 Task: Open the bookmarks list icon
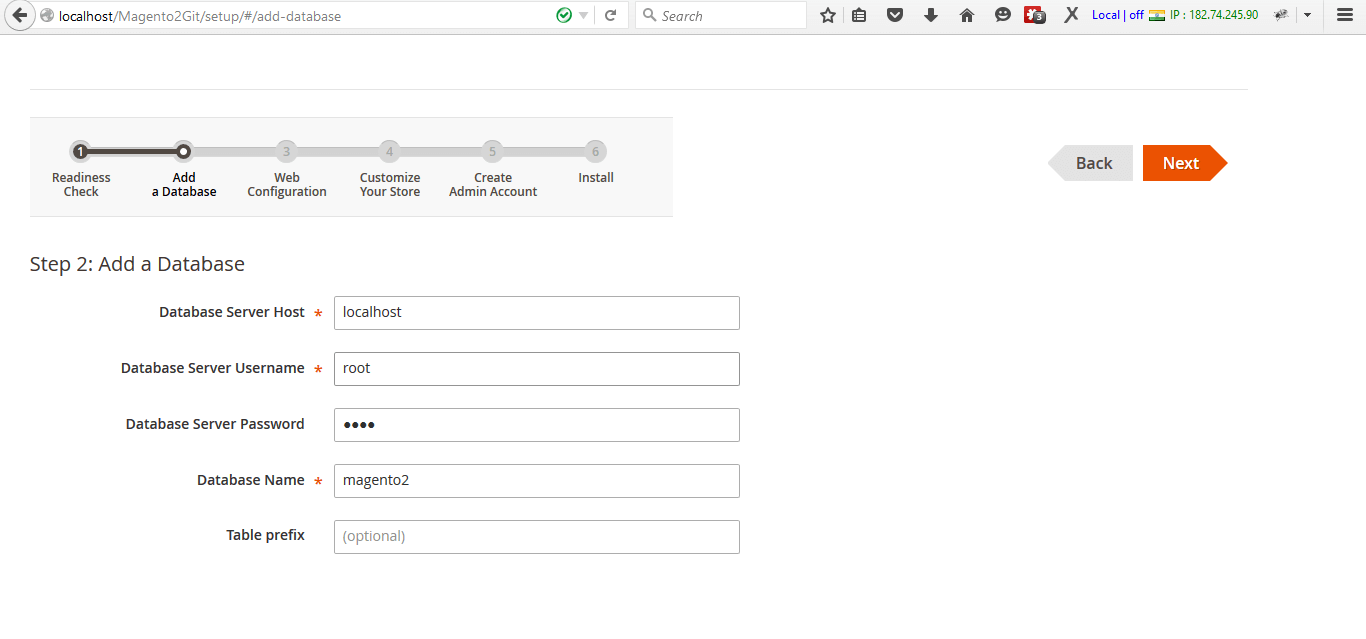[x=859, y=15]
